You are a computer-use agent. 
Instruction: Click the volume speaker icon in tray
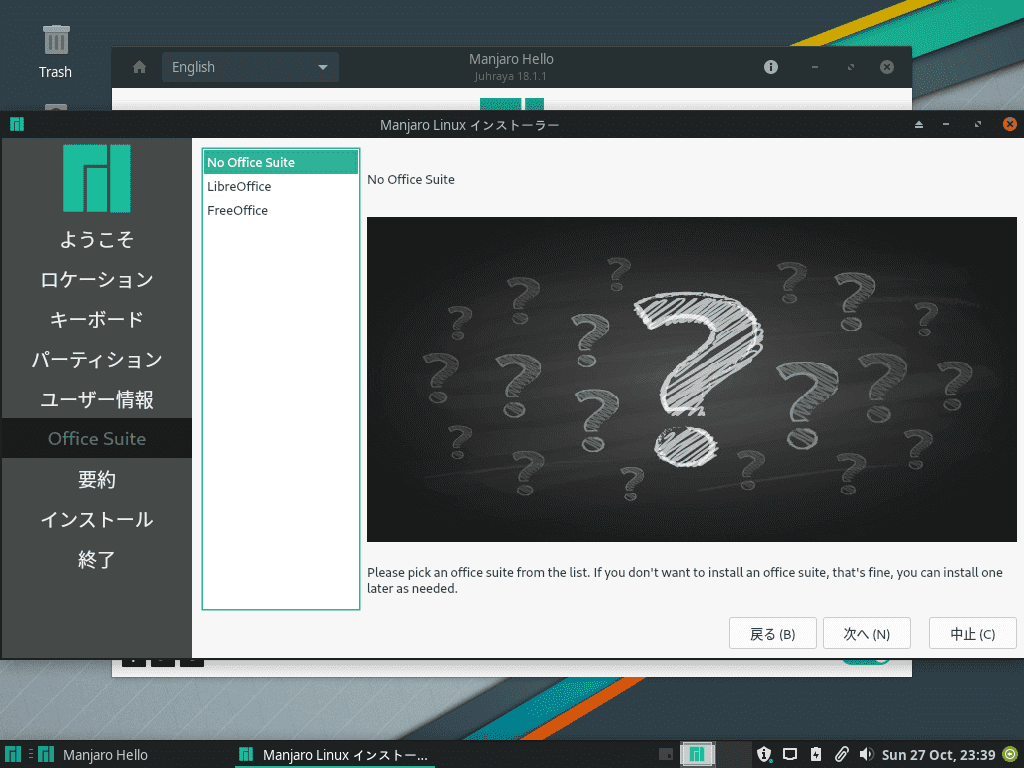[866, 755]
